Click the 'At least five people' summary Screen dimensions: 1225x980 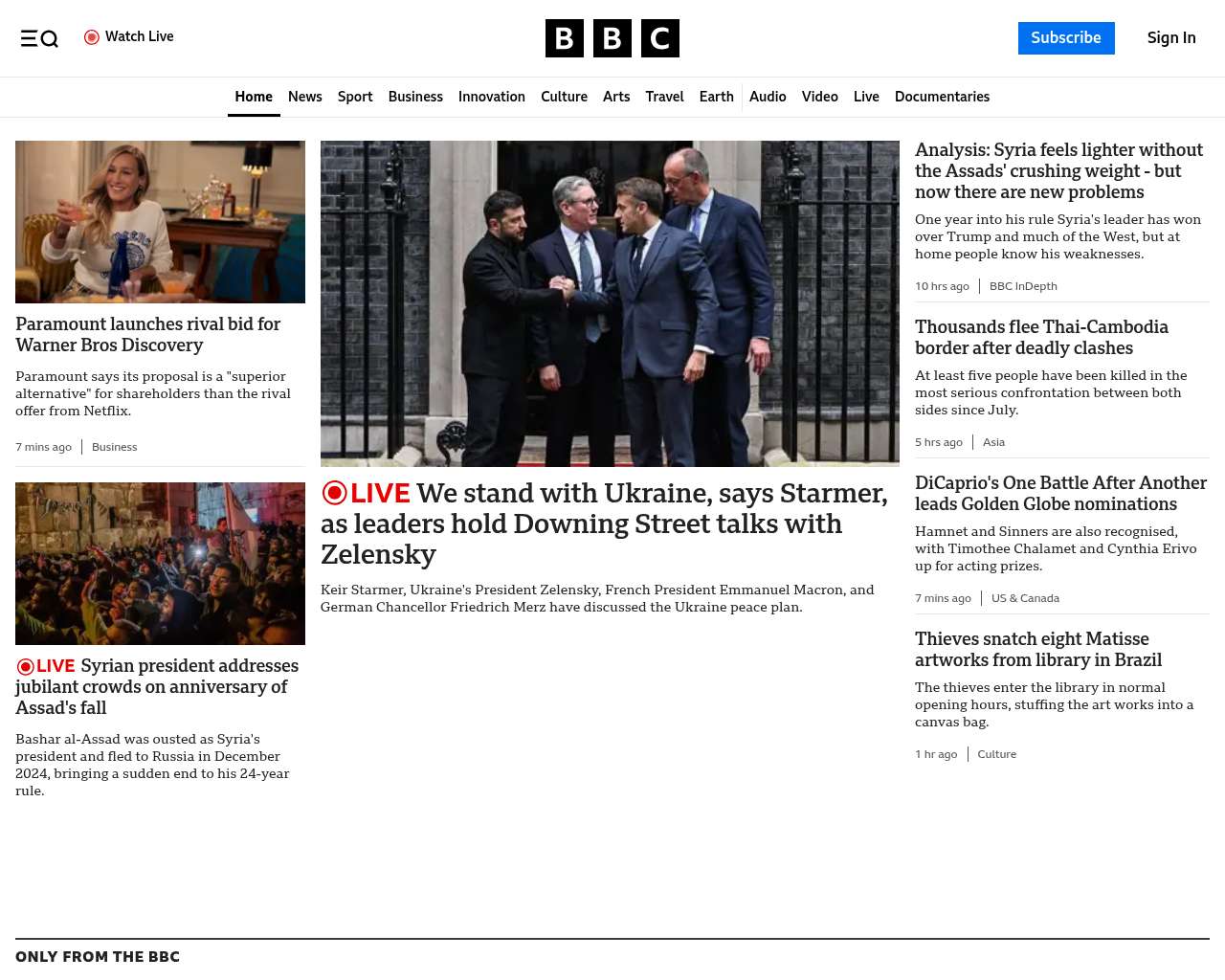pos(1051,392)
